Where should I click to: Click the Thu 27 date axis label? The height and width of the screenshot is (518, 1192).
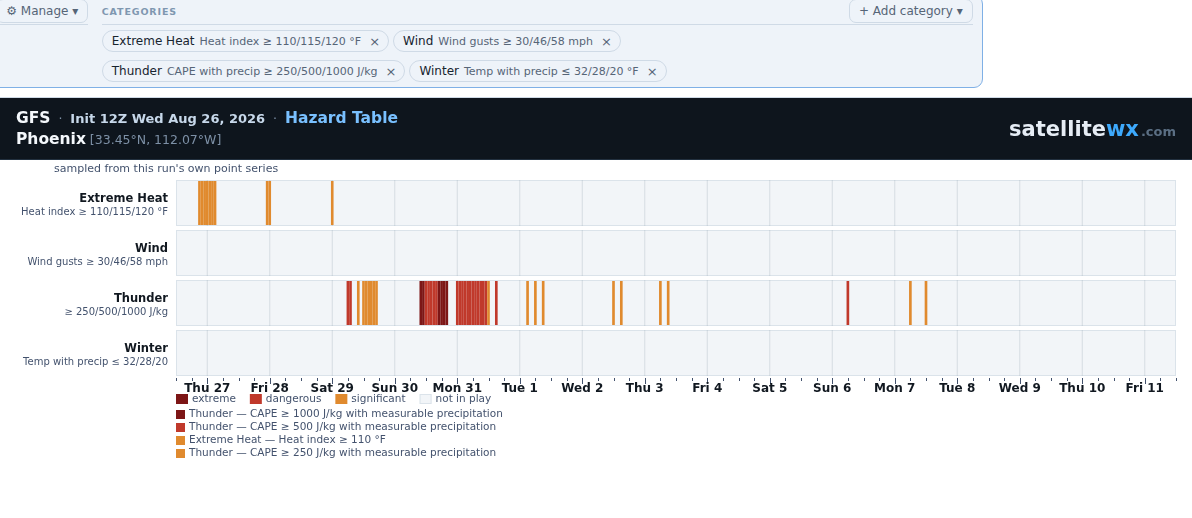(207, 388)
